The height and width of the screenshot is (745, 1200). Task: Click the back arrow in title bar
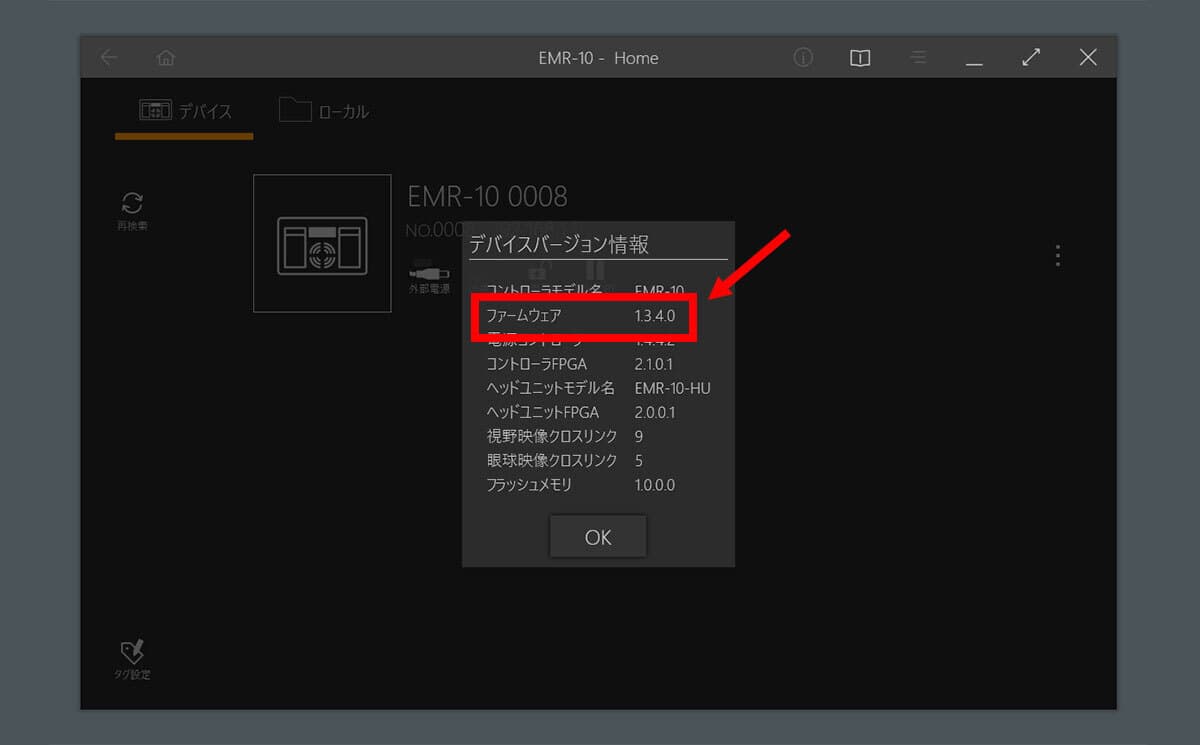[109, 58]
